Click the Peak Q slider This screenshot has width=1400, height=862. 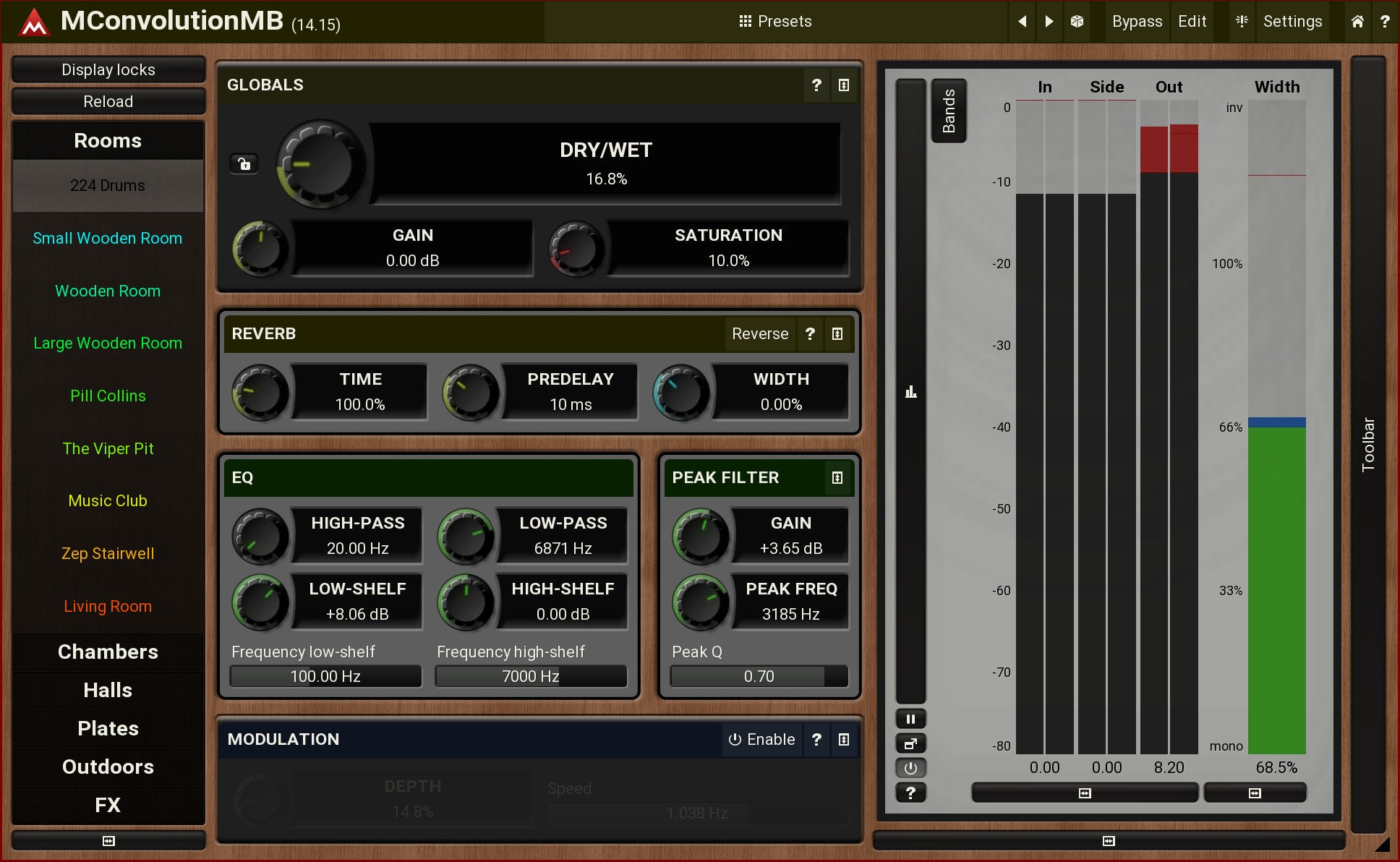[x=759, y=676]
